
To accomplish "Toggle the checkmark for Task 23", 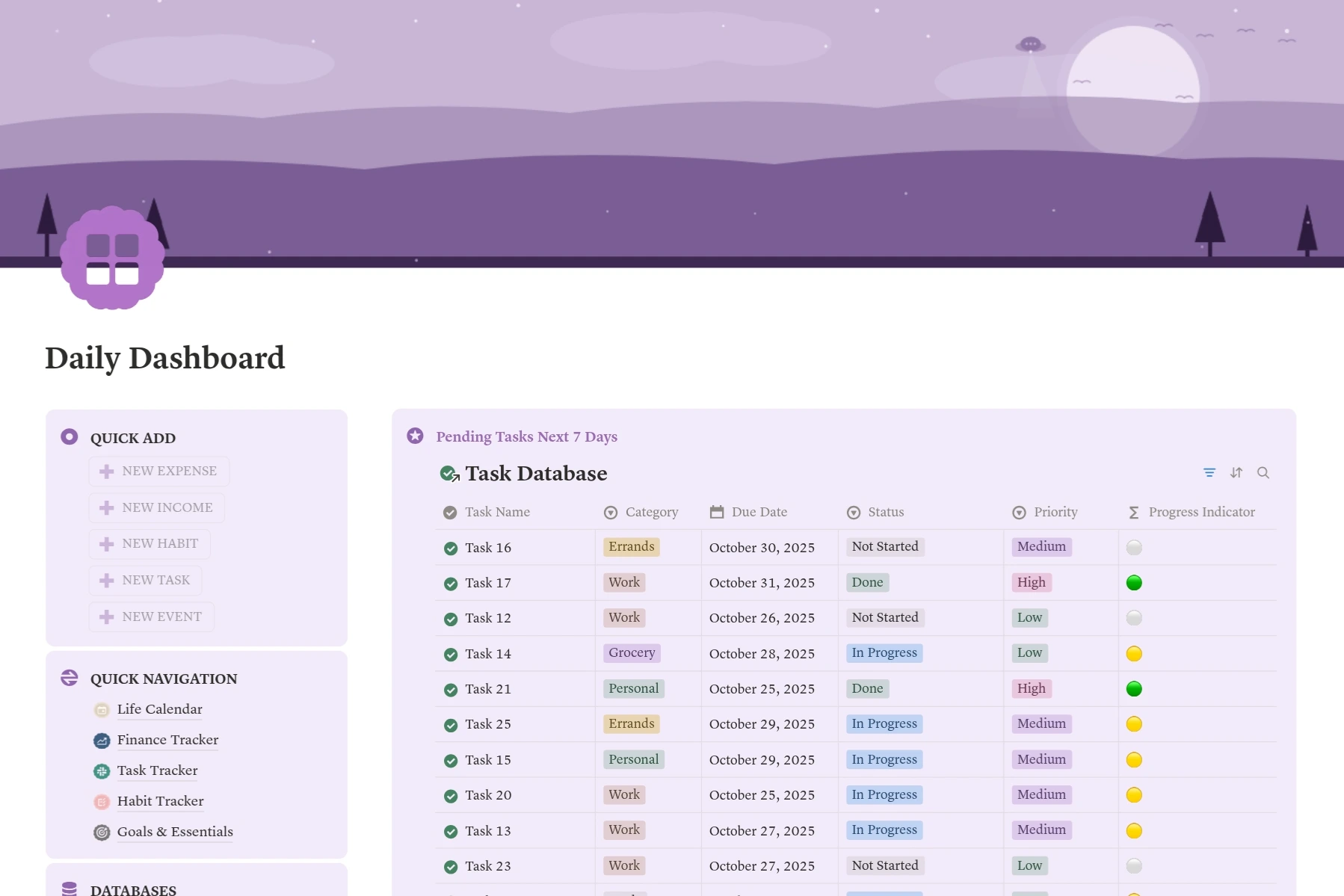I will 451,866.
